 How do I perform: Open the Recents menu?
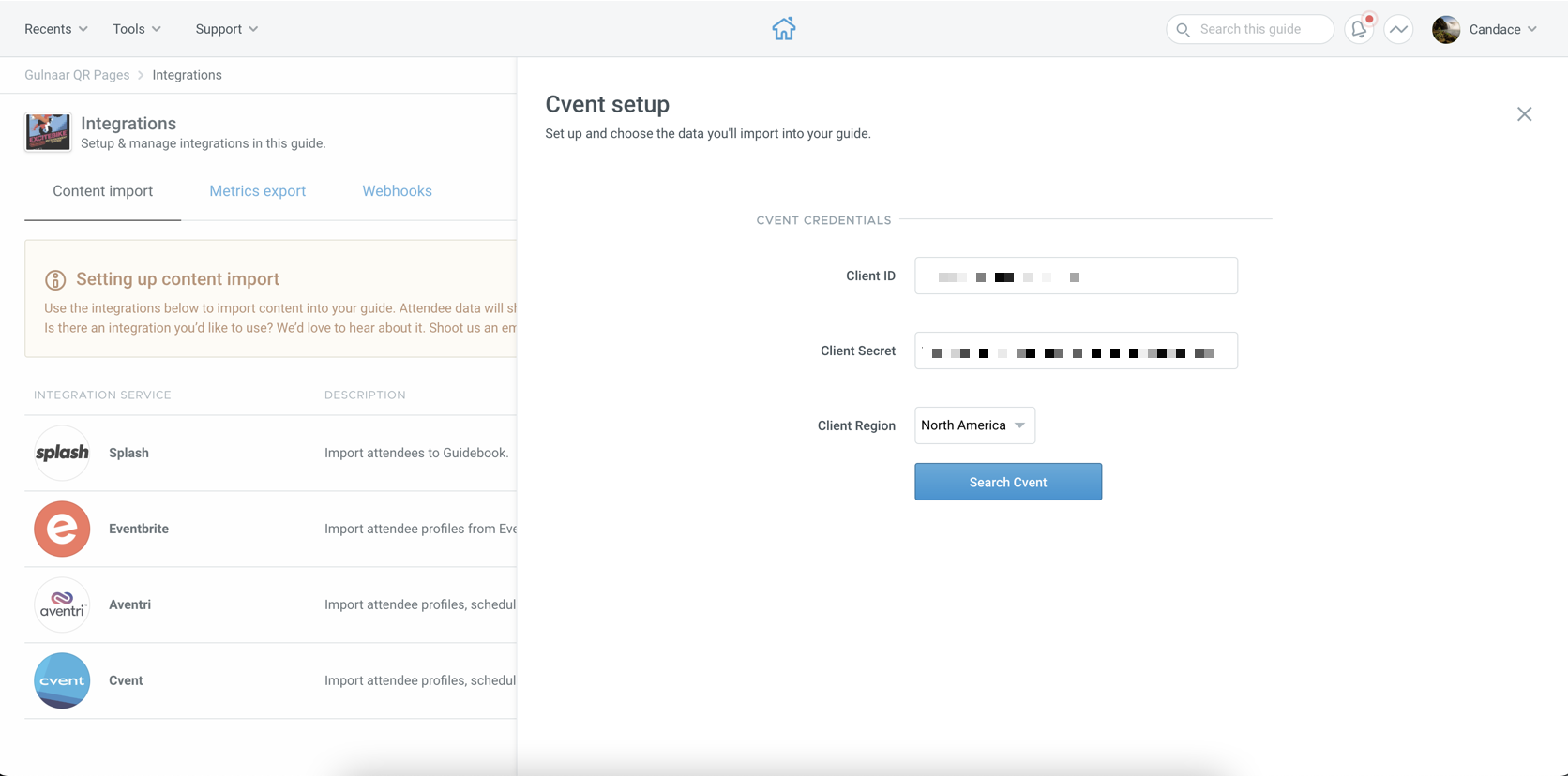click(56, 29)
